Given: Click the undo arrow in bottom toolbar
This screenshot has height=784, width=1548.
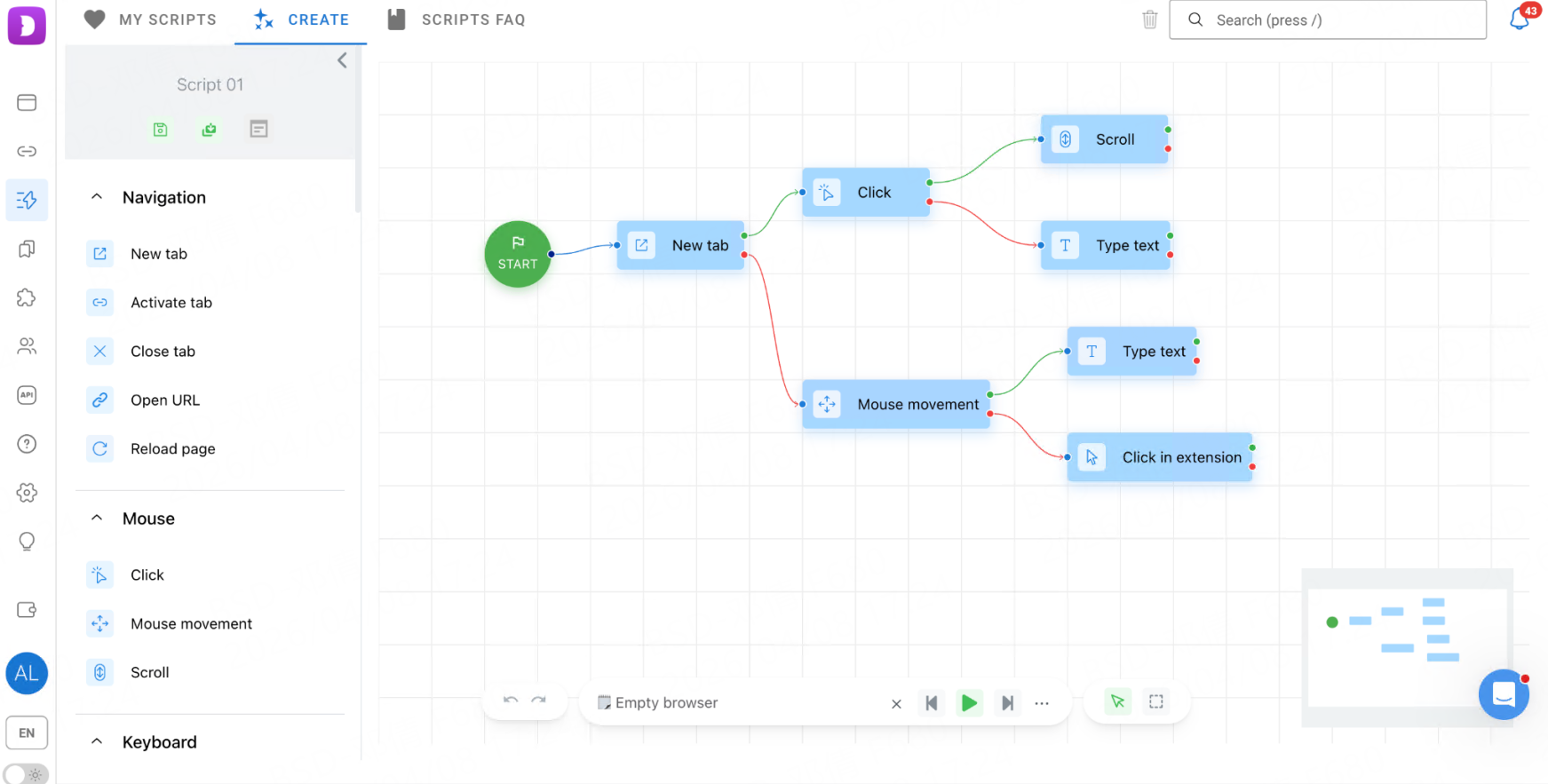Looking at the screenshot, I should coord(511,701).
